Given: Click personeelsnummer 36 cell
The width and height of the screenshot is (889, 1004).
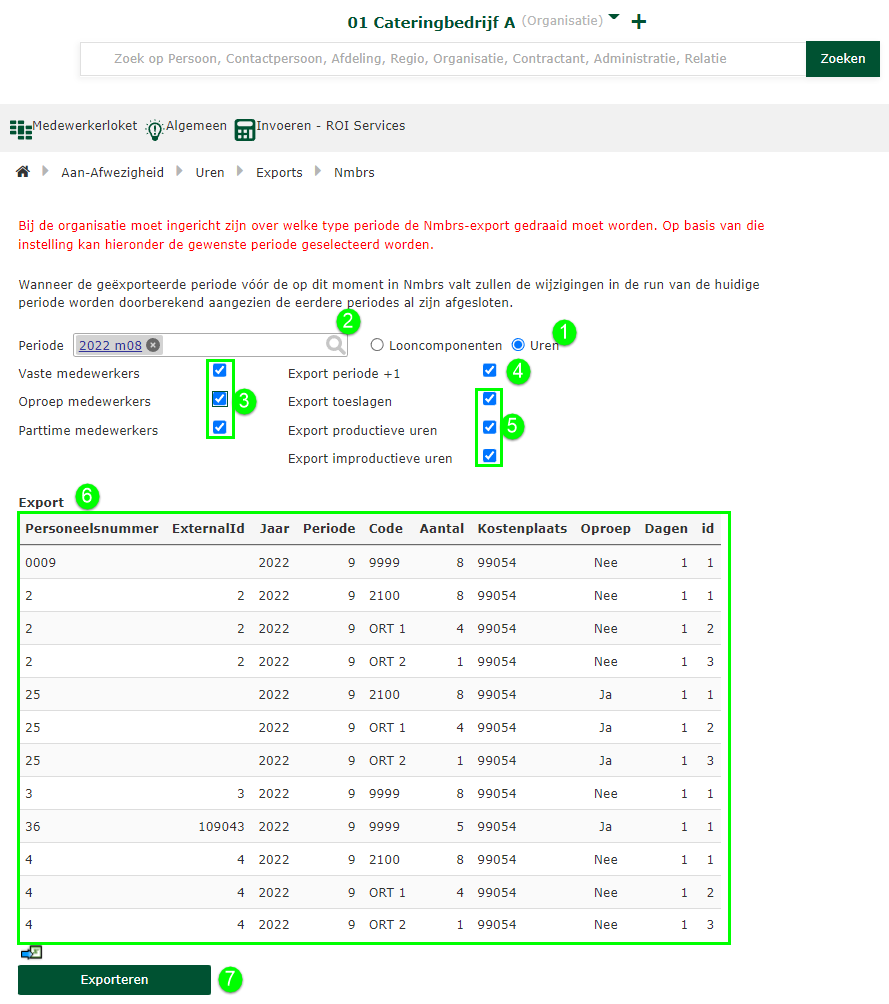Looking at the screenshot, I should [x=33, y=827].
